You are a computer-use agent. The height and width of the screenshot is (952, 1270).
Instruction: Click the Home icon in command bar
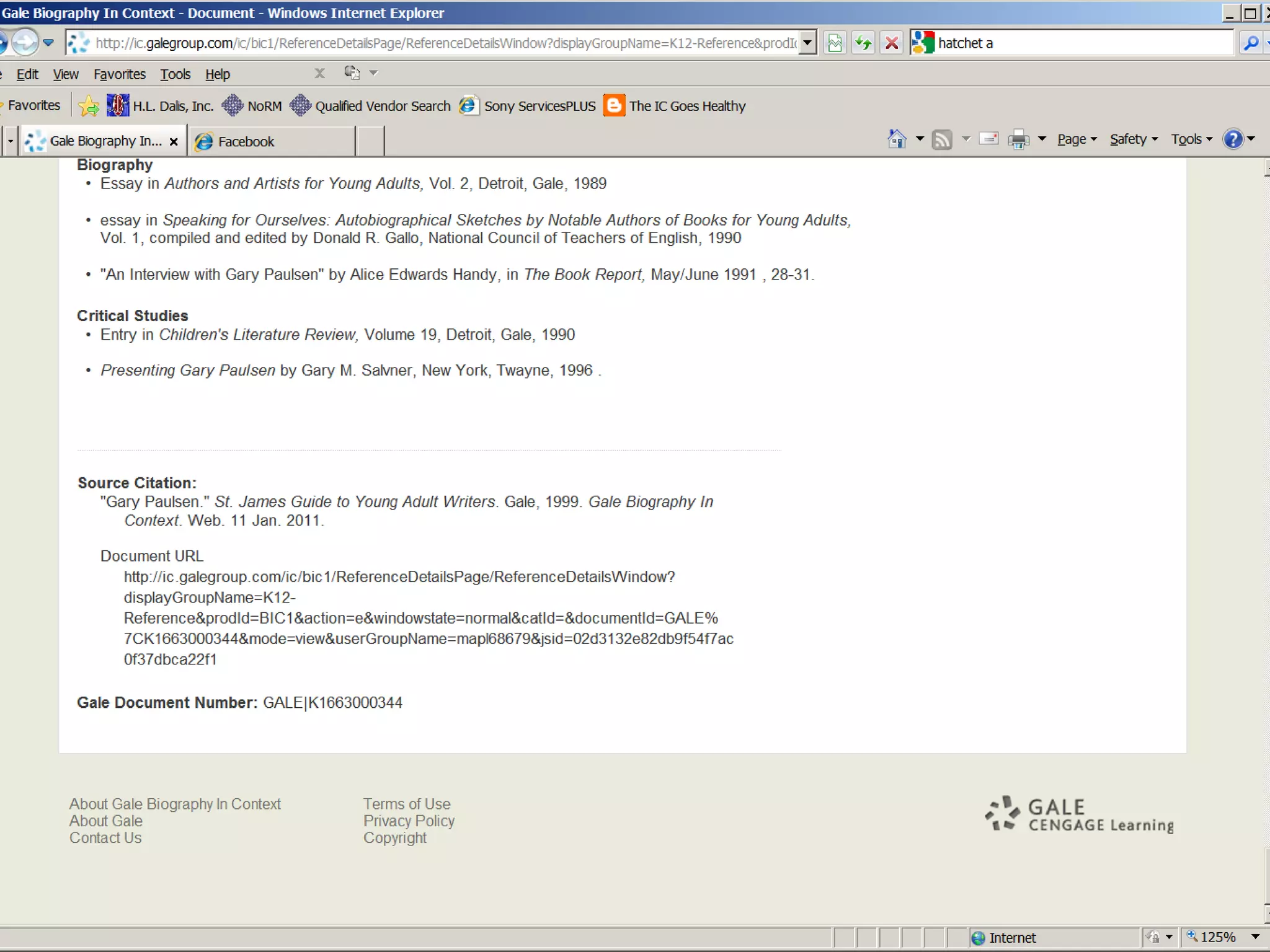click(897, 139)
